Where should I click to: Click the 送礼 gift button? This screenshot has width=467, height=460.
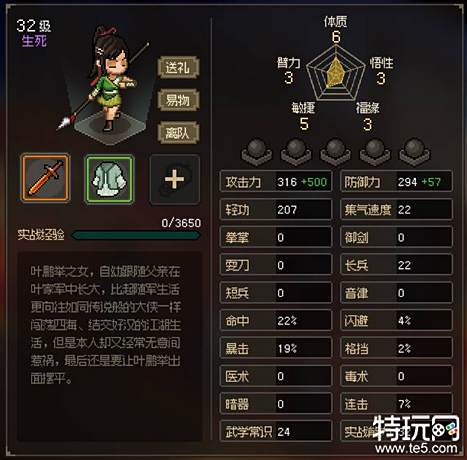178,68
